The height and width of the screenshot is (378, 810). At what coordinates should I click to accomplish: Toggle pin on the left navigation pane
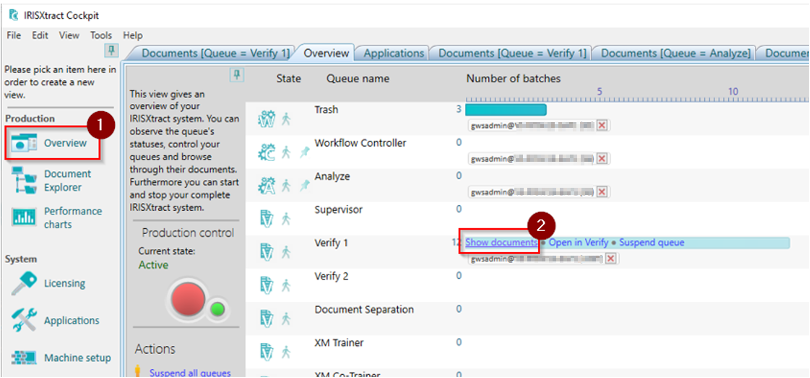(112, 50)
